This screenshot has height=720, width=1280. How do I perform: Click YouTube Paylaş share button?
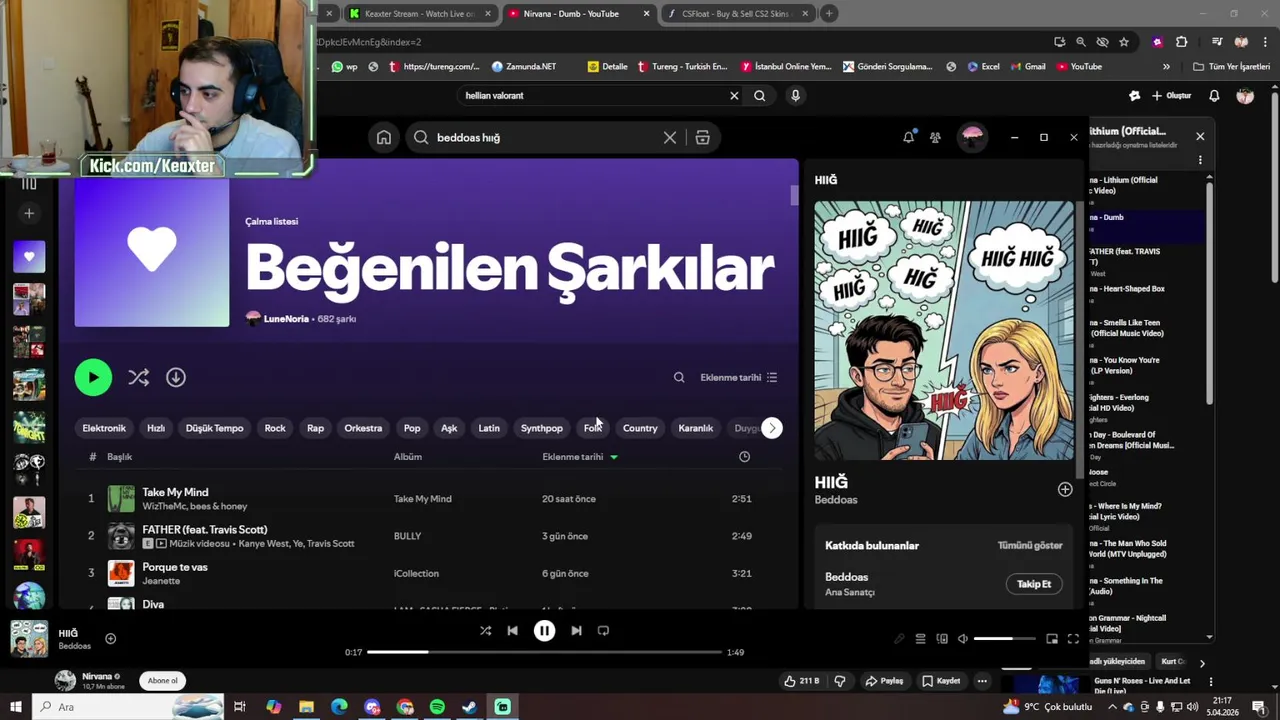pyautogui.click(x=885, y=681)
